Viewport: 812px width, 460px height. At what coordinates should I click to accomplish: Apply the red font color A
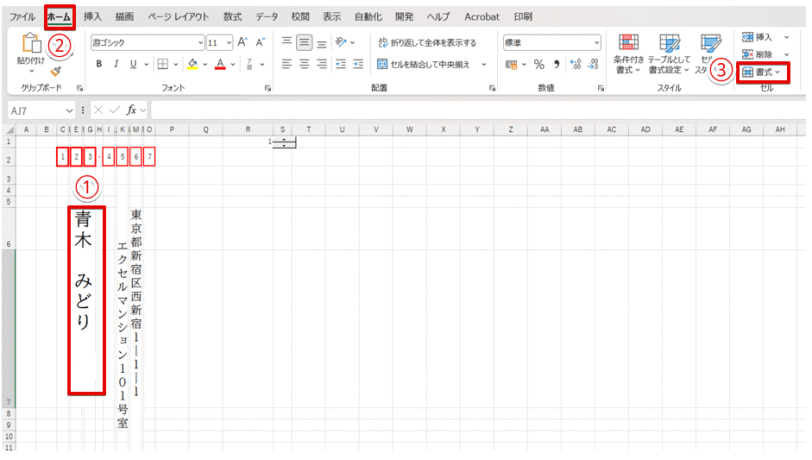coord(220,64)
